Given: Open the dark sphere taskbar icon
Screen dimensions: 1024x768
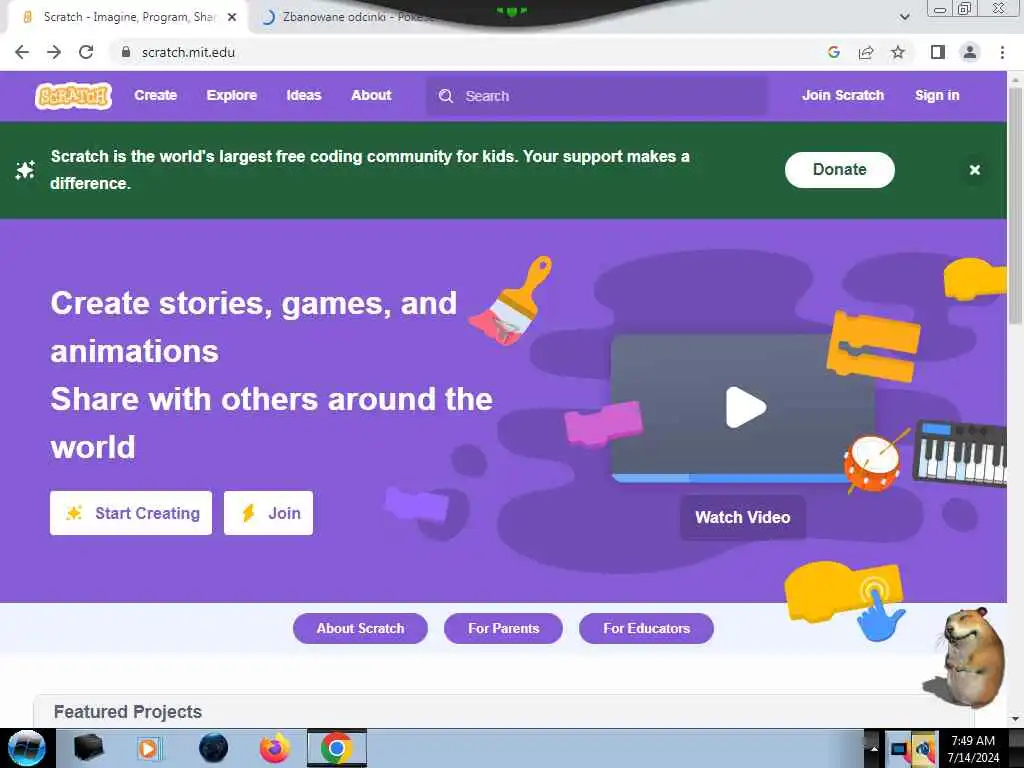Looking at the screenshot, I should point(213,748).
